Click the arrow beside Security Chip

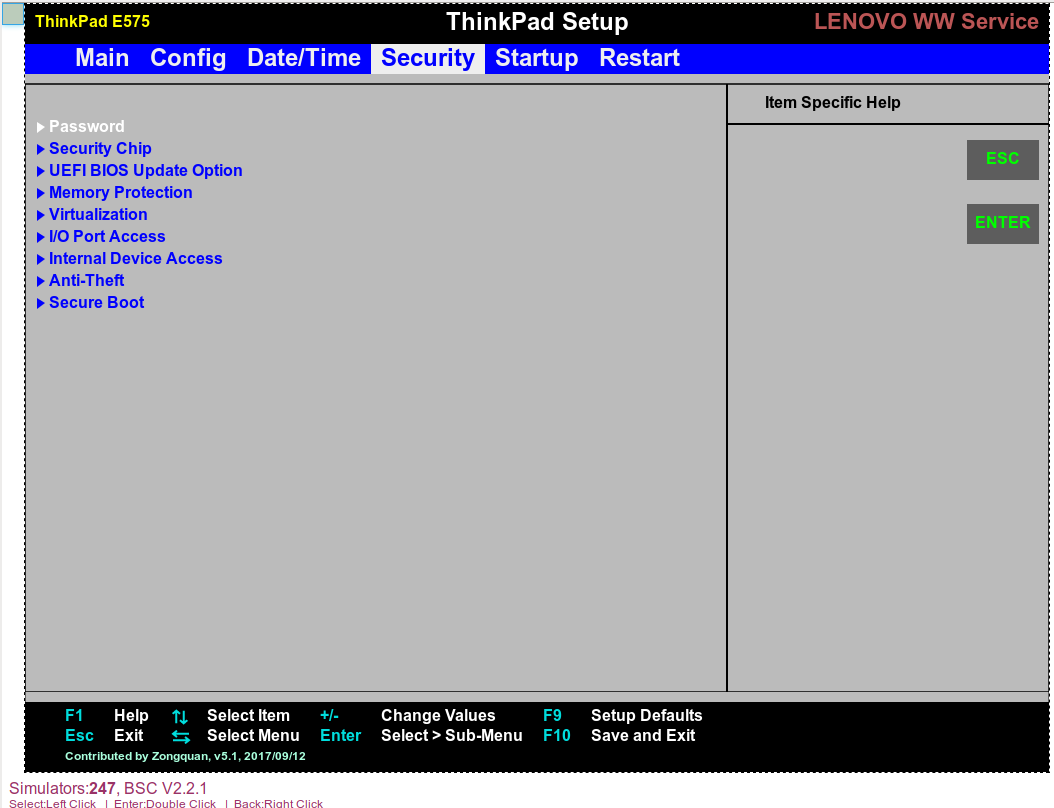(40, 149)
